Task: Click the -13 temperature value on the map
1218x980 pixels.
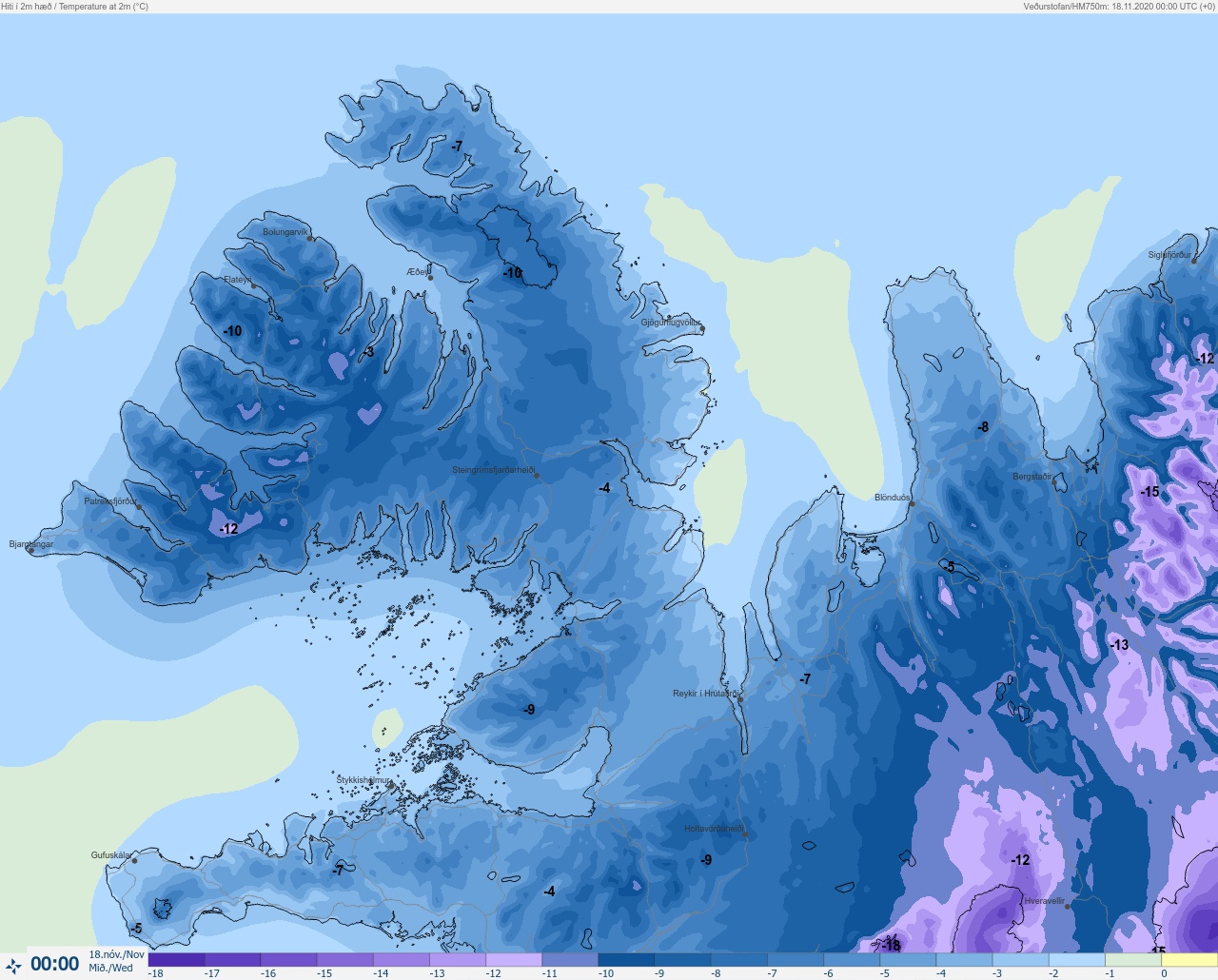Action: [1119, 645]
